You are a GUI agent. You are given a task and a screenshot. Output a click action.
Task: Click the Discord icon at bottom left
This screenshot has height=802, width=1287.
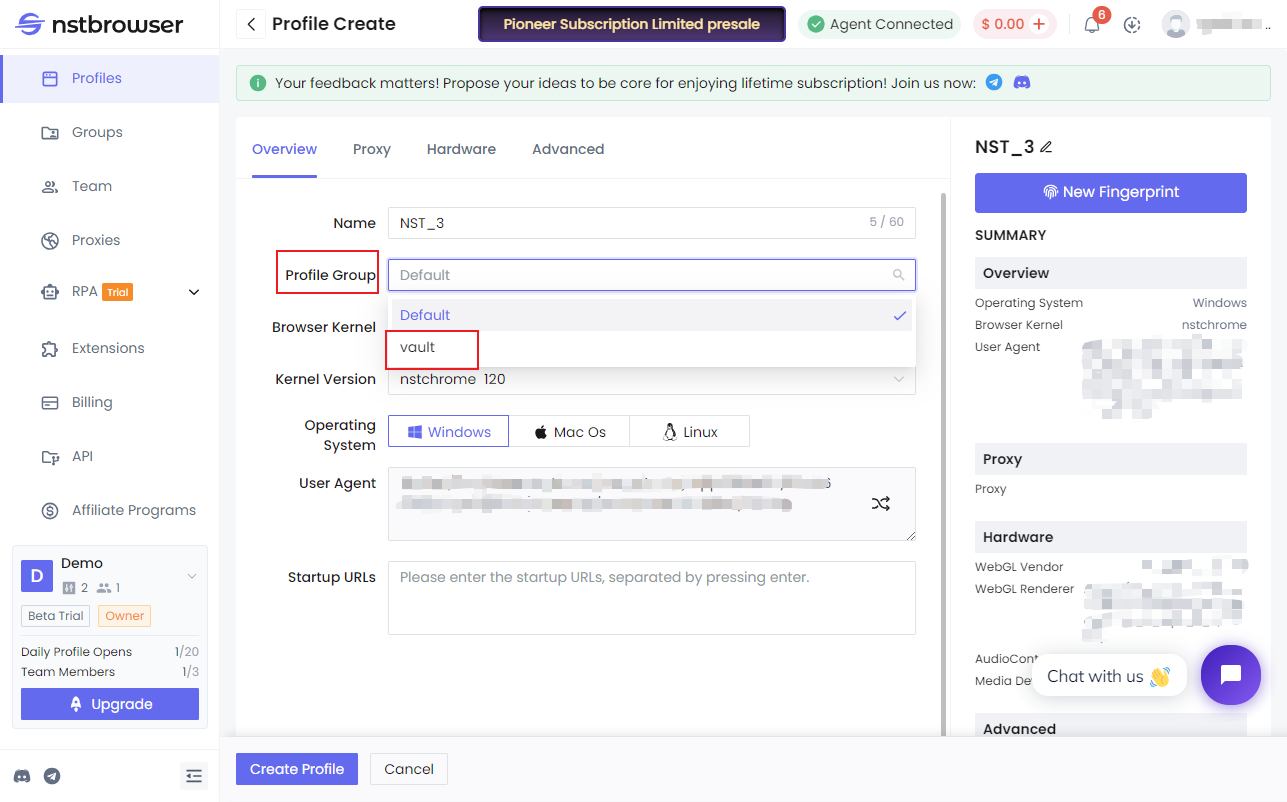point(22,776)
